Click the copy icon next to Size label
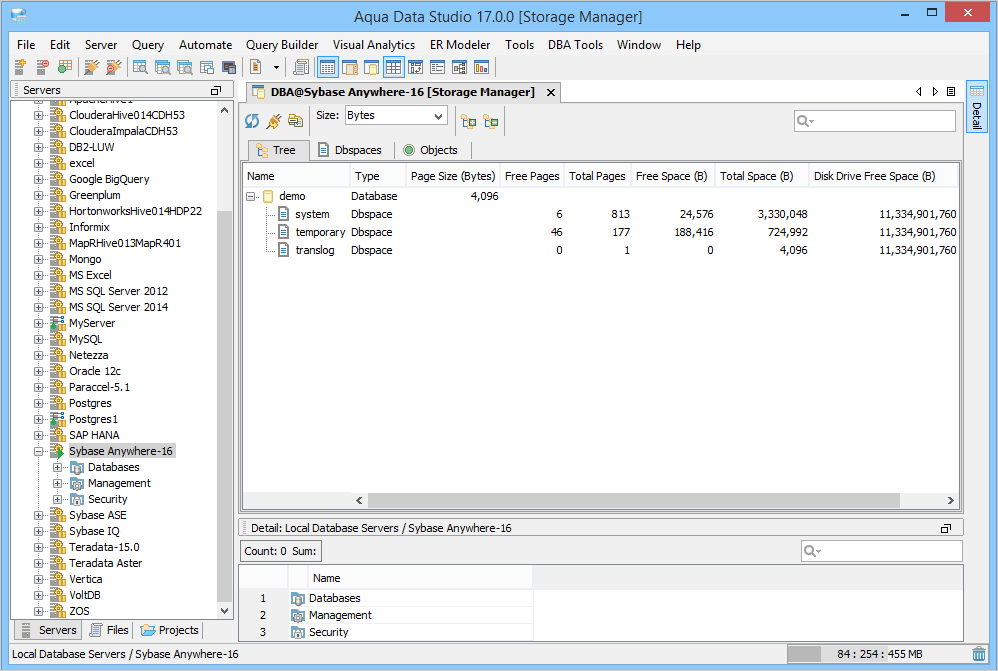The image size is (998, 671). coord(295,120)
